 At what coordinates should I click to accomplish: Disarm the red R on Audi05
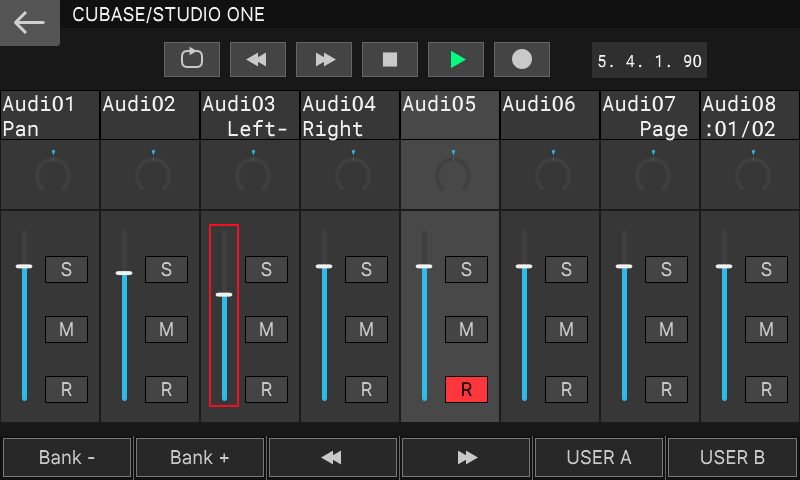[466, 390]
